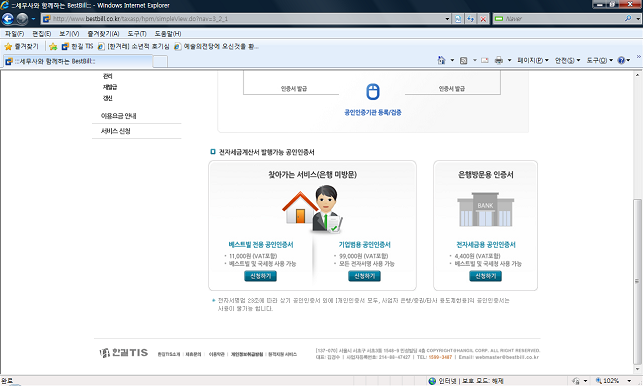Screen dimensions: 643x386
Task: Click the status bar security settings icon
Action: coord(576,381)
